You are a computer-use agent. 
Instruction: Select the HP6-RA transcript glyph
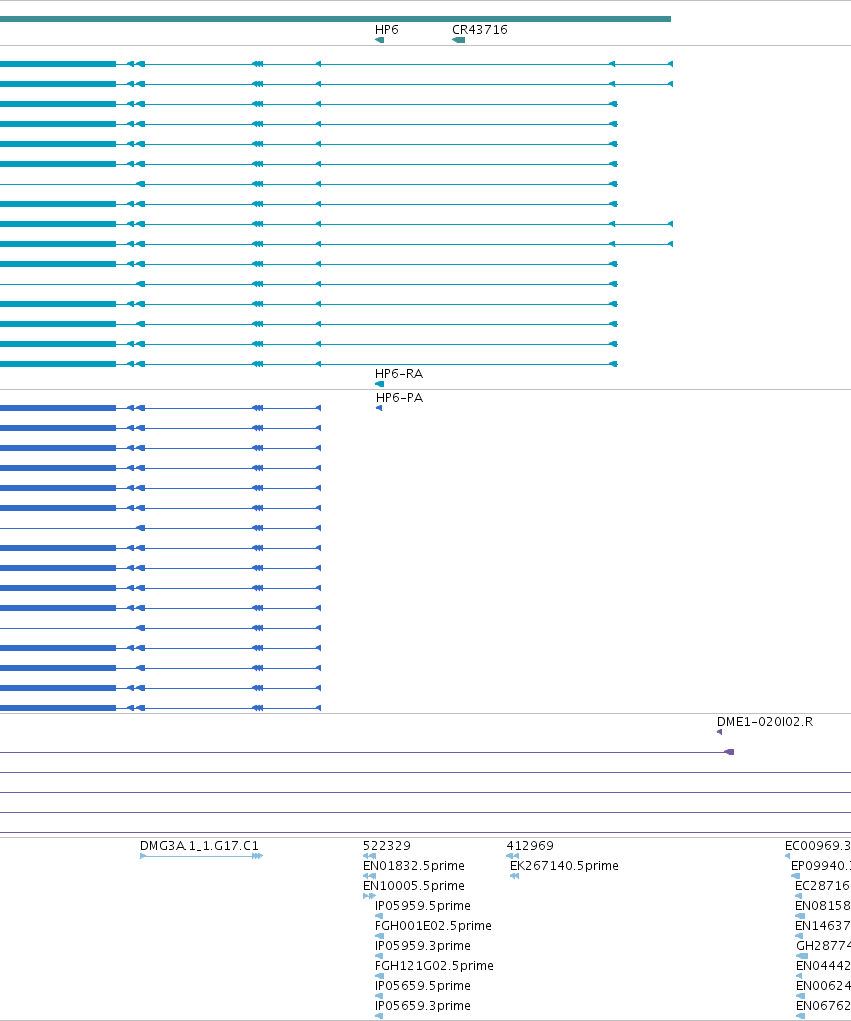click(x=380, y=384)
